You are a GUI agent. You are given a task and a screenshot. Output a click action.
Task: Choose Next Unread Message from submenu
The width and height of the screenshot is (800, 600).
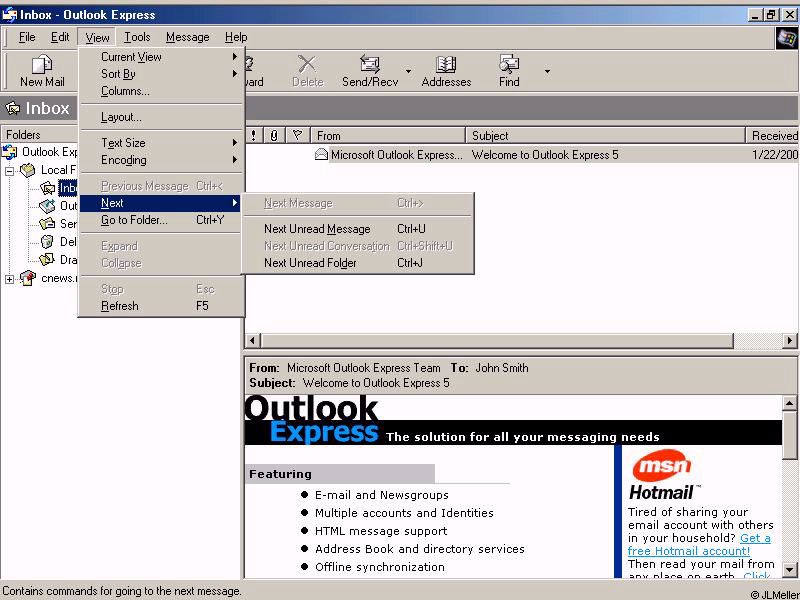click(x=317, y=229)
